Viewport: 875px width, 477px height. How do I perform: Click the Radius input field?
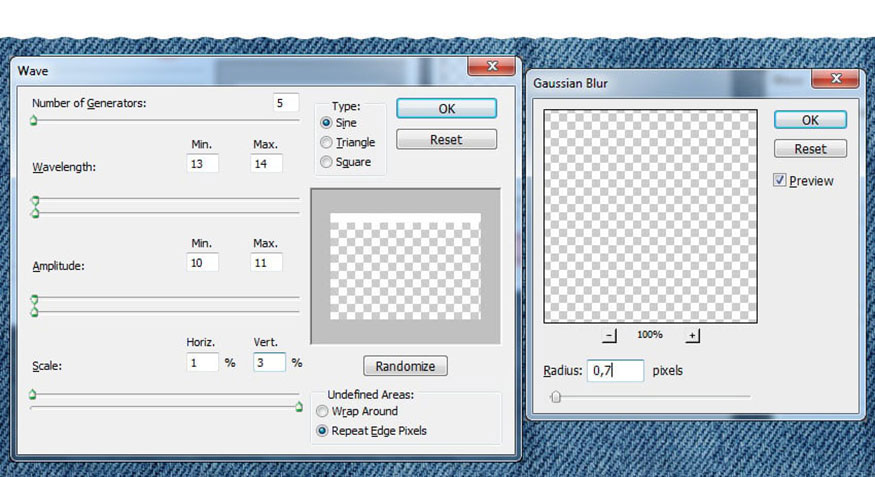click(616, 370)
